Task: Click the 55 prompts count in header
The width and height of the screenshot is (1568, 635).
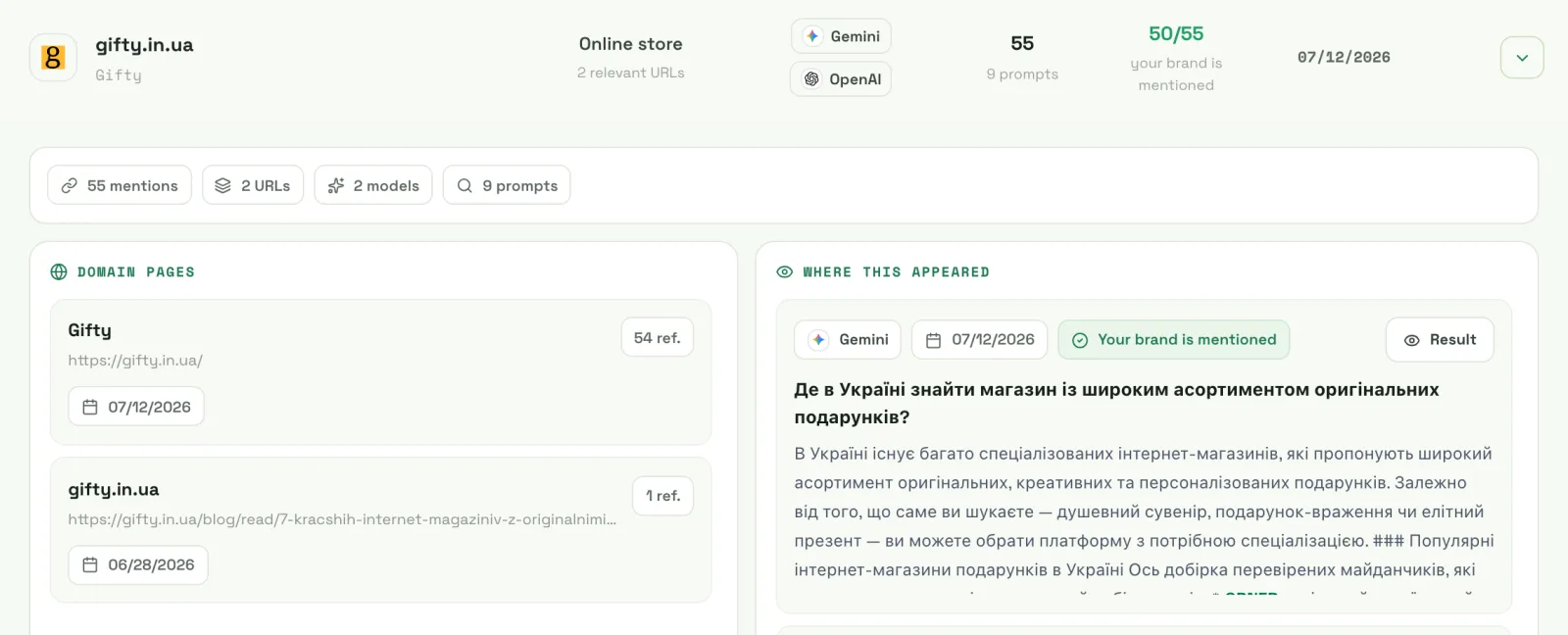Action: [x=1022, y=43]
